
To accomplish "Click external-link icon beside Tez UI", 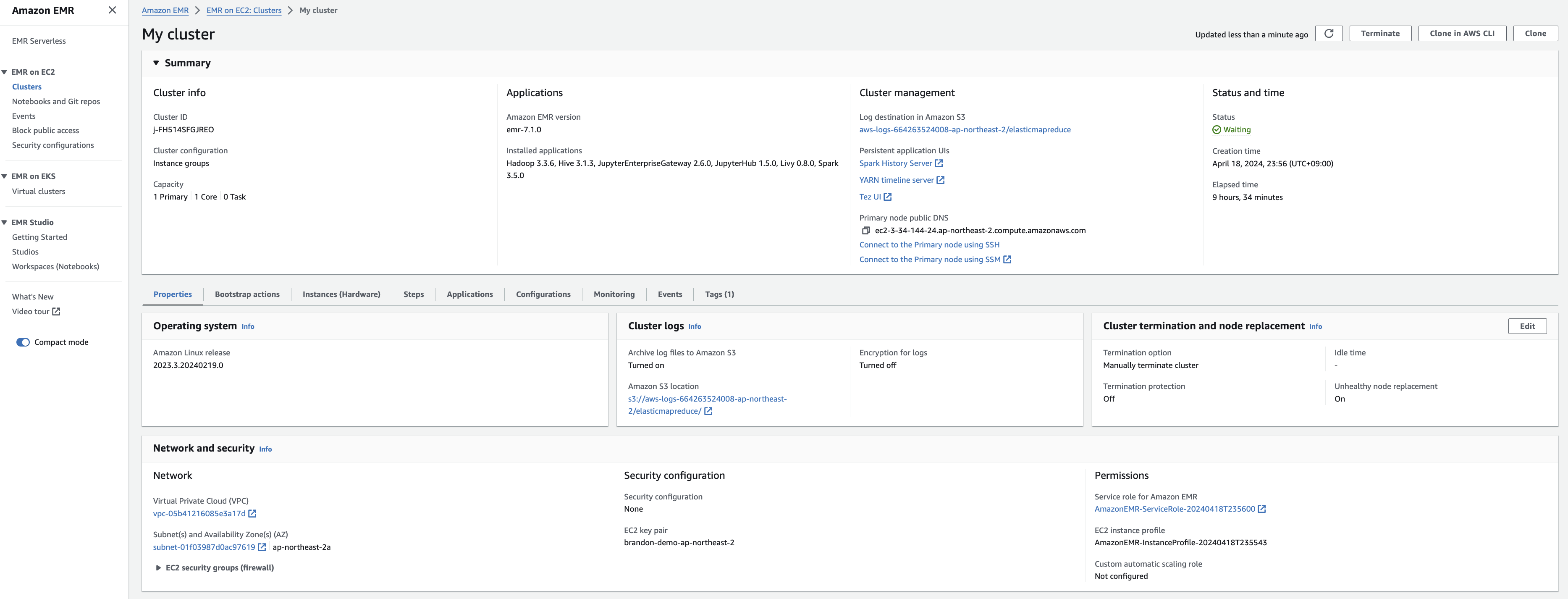I will pyautogui.click(x=887, y=197).
